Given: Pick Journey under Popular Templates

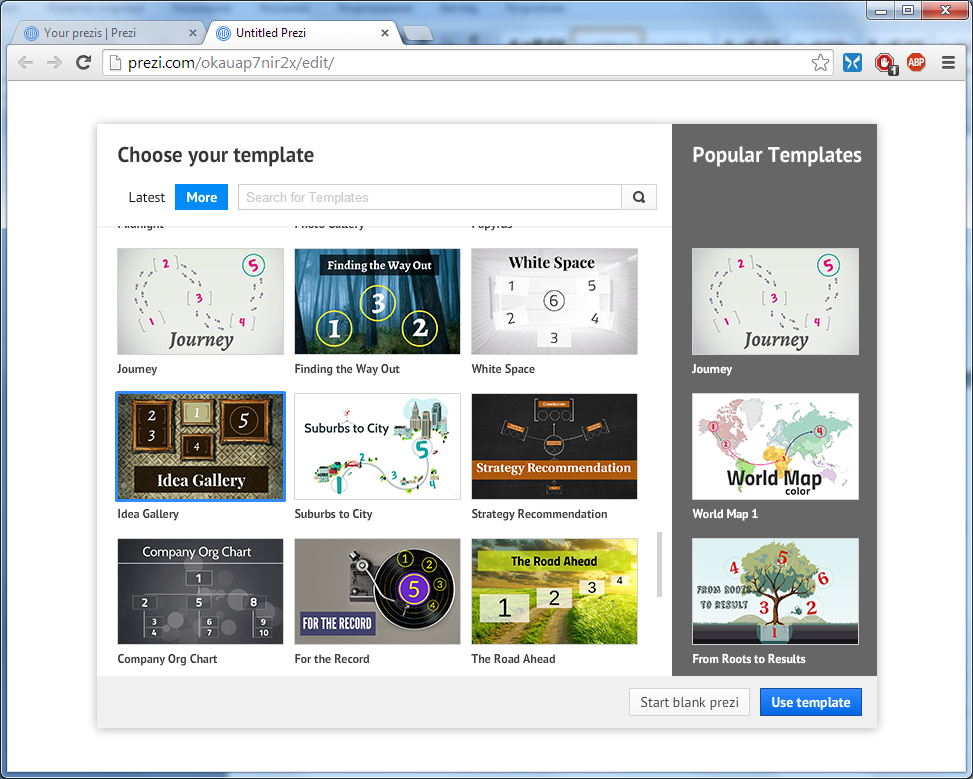Looking at the screenshot, I should tap(775, 302).
